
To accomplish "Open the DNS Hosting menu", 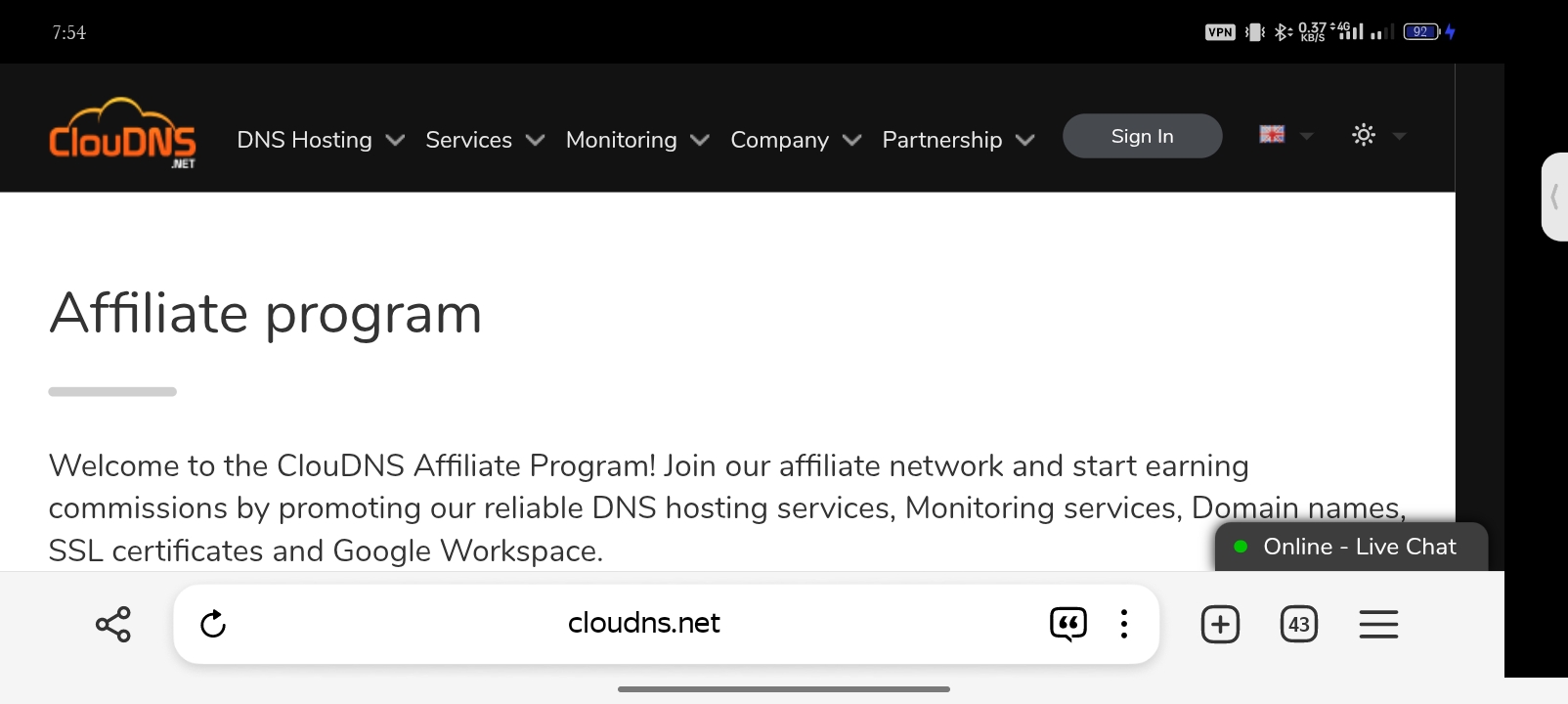I will (x=304, y=140).
